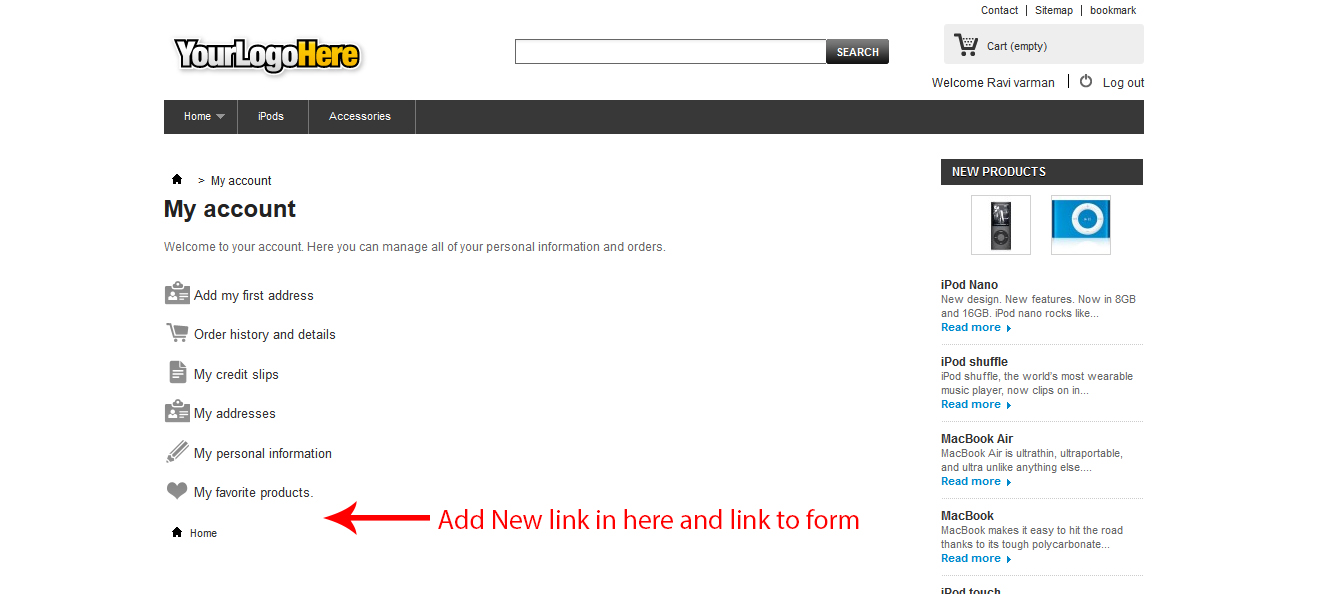Image resolution: width=1328 pixels, height=594 pixels.
Task: Open the blue iPod shuffle thumbnail
Action: [1081, 225]
